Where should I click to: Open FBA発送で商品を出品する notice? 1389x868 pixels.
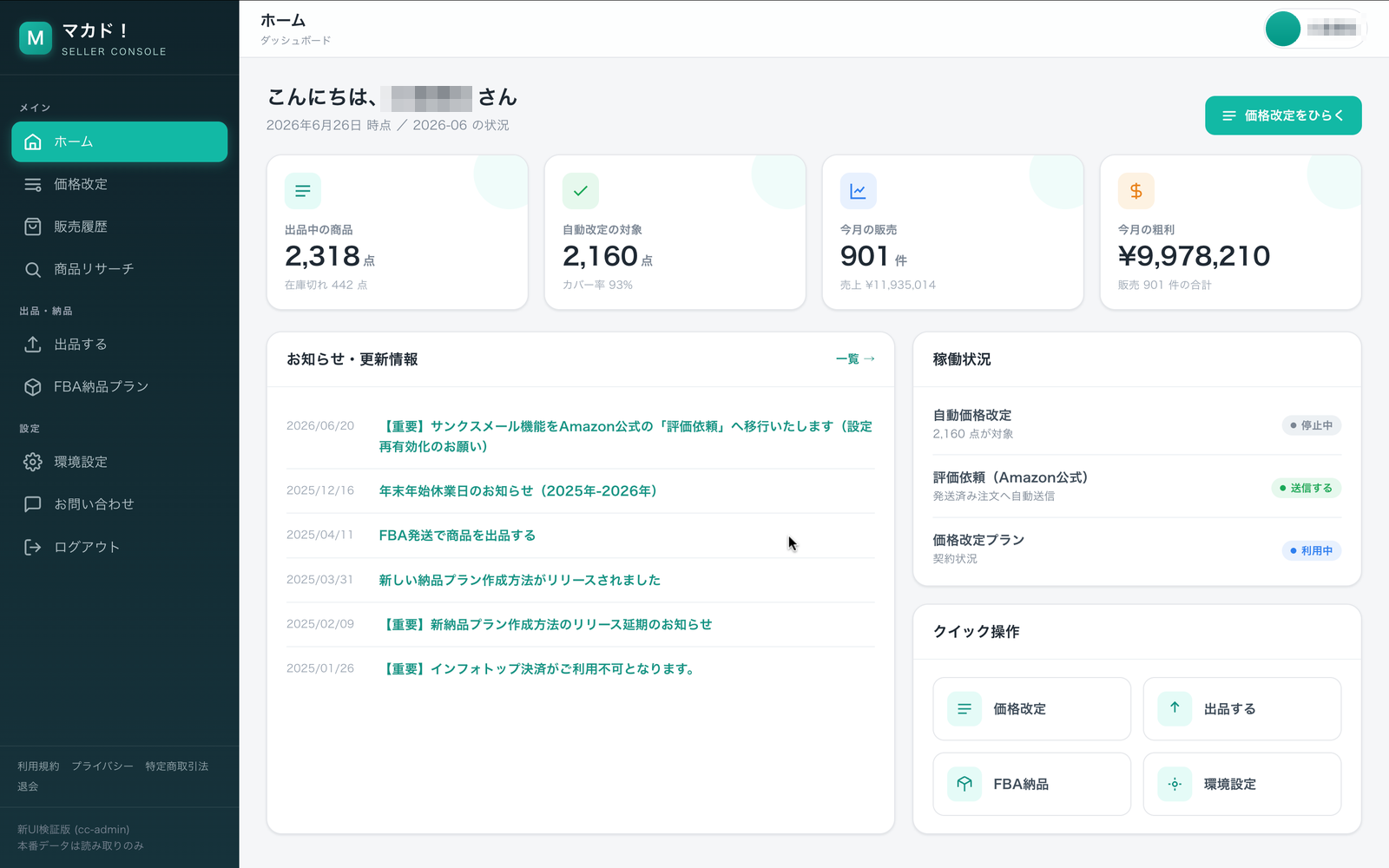tap(458, 536)
